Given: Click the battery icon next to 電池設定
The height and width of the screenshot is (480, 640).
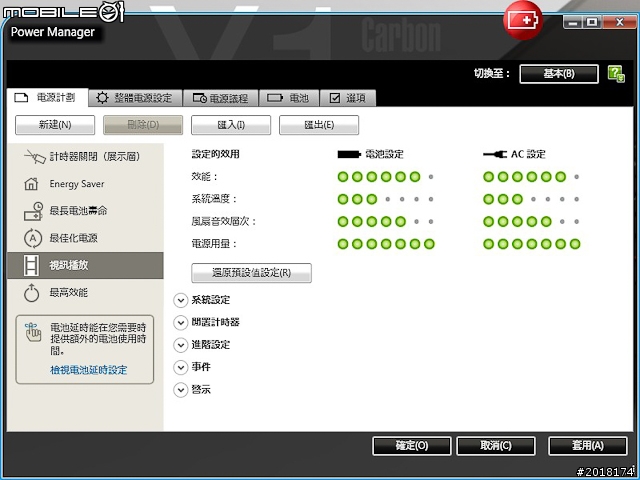Looking at the screenshot, I should click(x=349, y=154).
